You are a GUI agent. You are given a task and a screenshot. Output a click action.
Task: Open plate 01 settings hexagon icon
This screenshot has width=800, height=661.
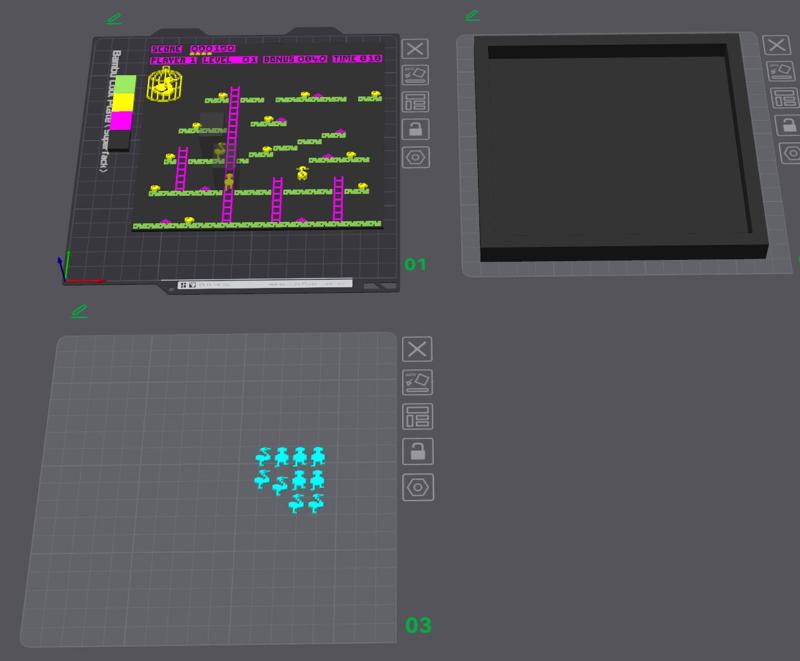tap(415, 157)
